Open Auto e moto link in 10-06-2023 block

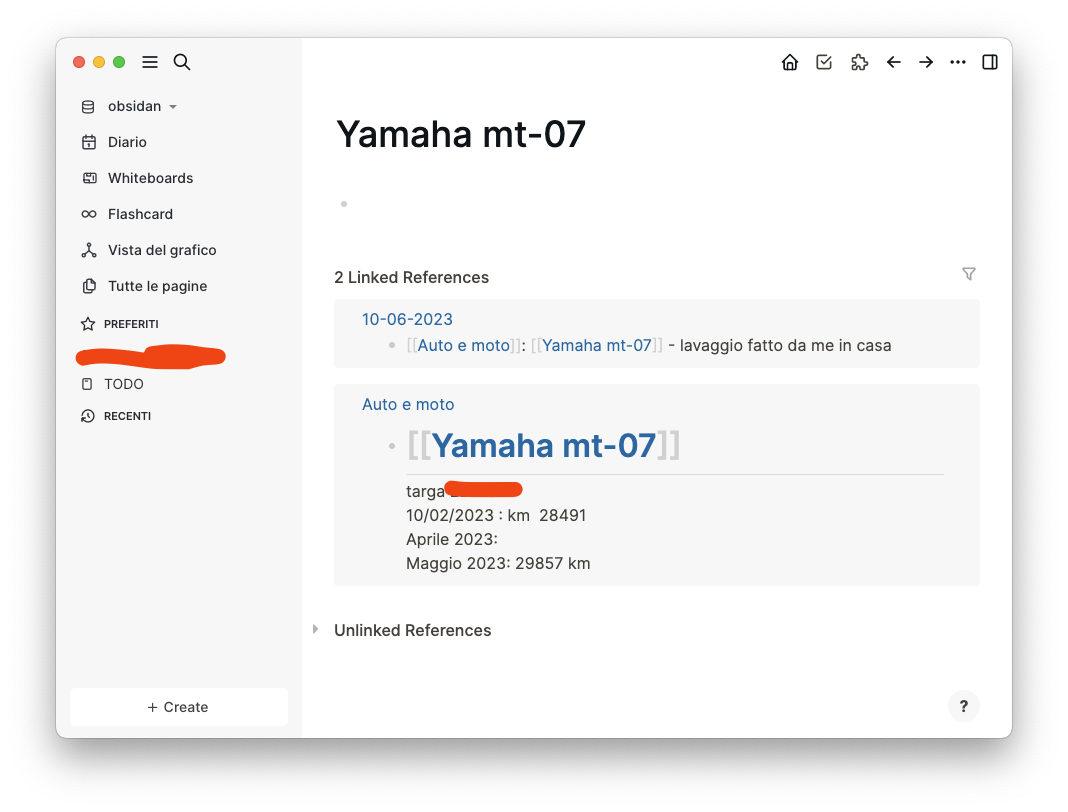click(x=464, y=345)
